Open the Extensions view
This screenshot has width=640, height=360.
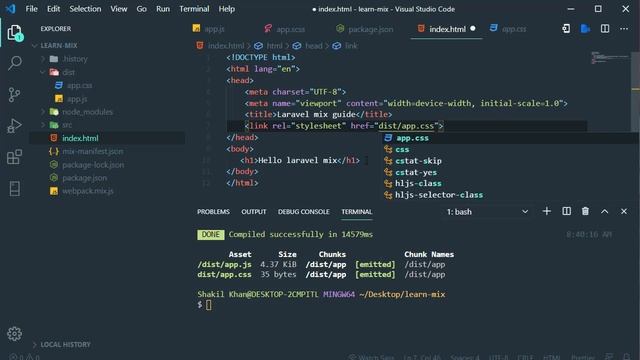[14, 157]
